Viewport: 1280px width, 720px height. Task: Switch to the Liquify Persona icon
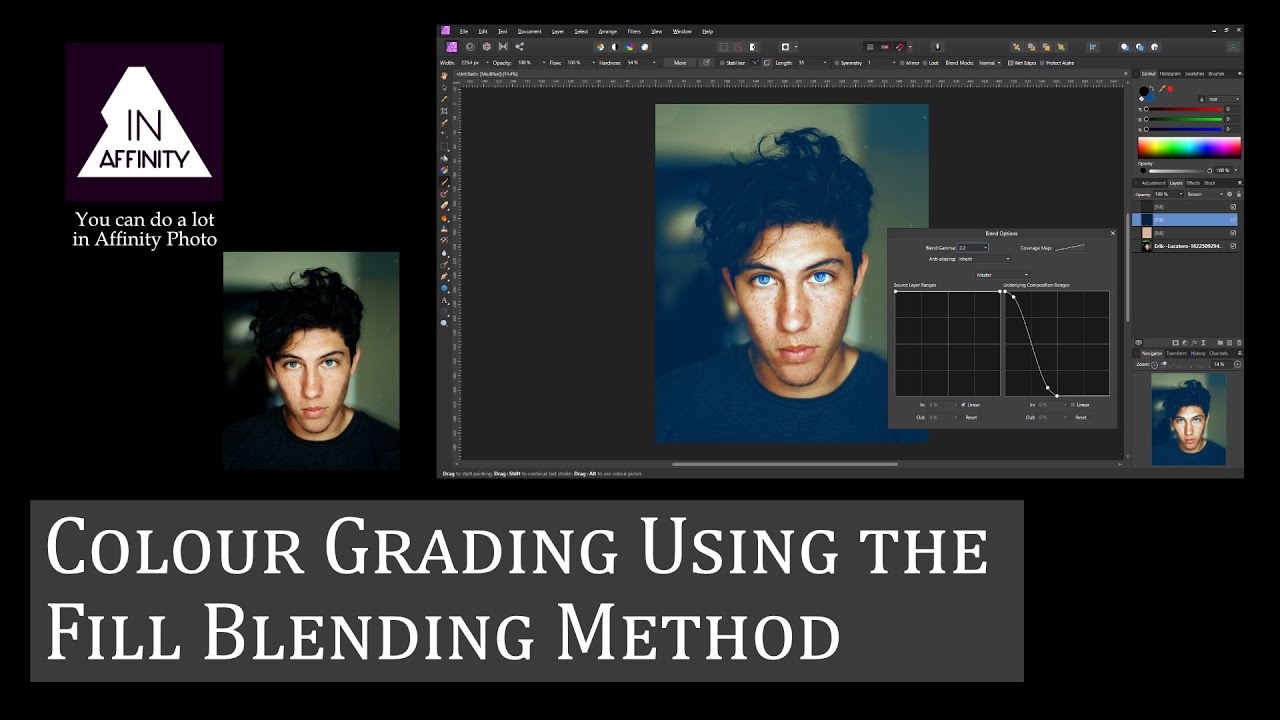(470, 47)
